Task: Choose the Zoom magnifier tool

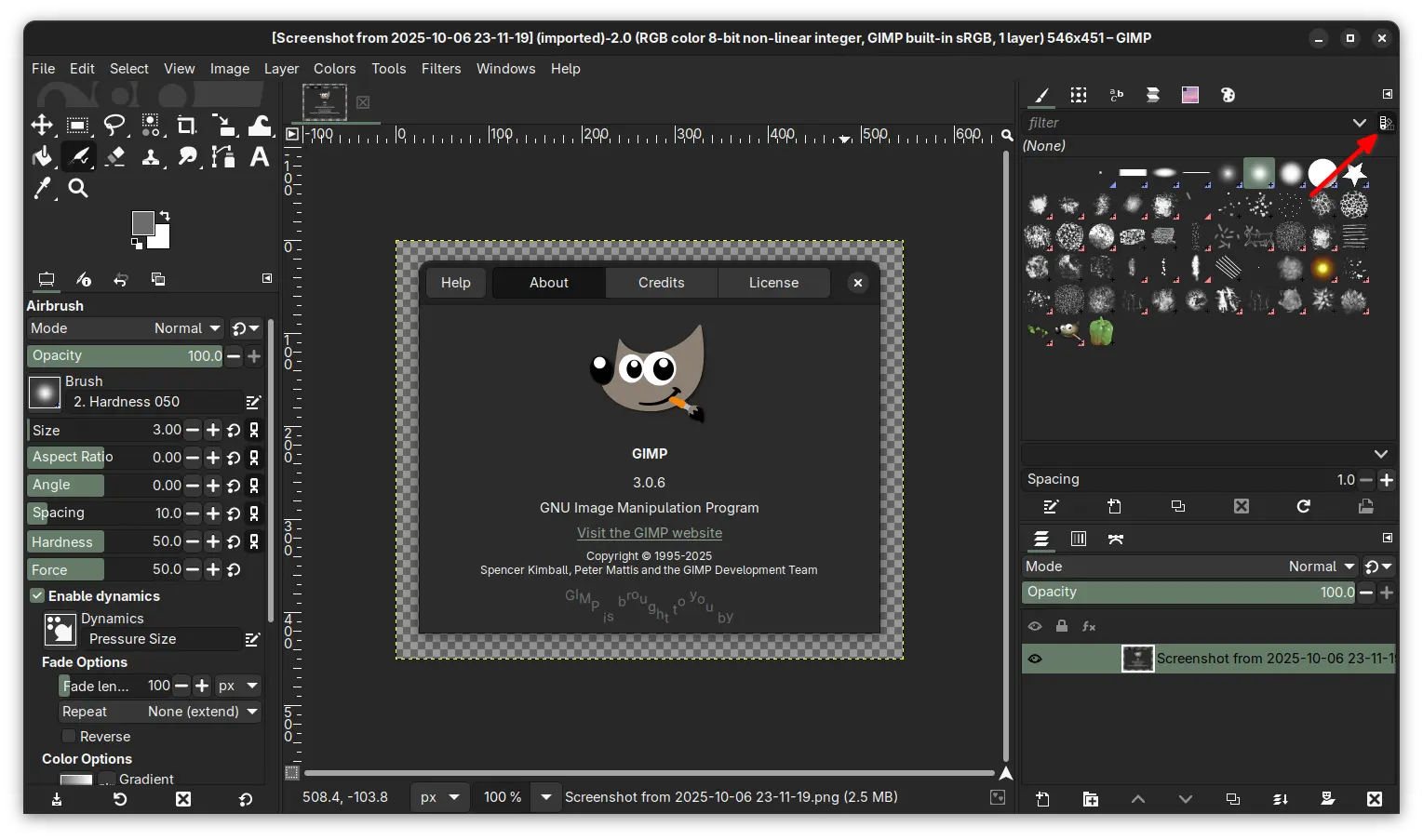Action: [x=78, y=189]
